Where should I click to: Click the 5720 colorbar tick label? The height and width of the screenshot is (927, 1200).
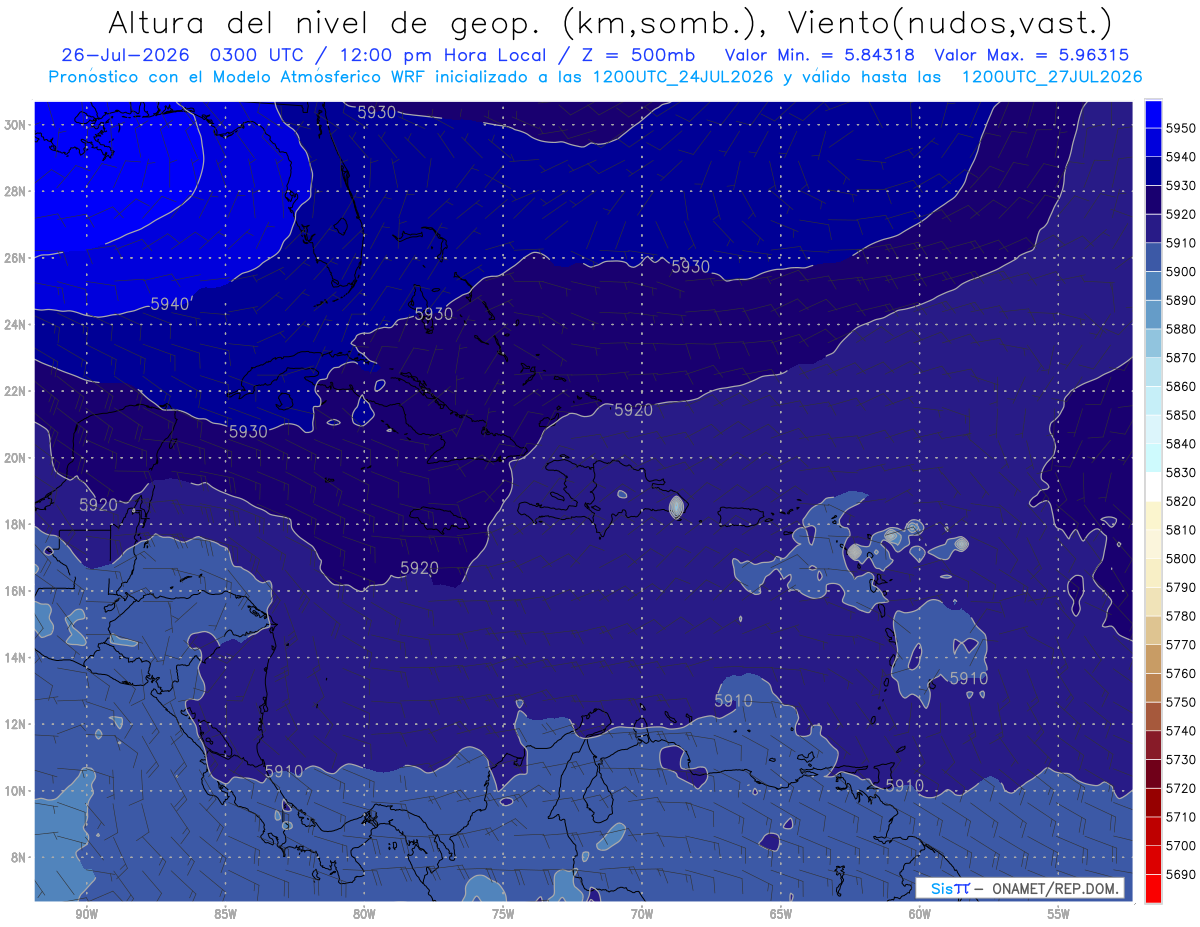[1180, 788]
